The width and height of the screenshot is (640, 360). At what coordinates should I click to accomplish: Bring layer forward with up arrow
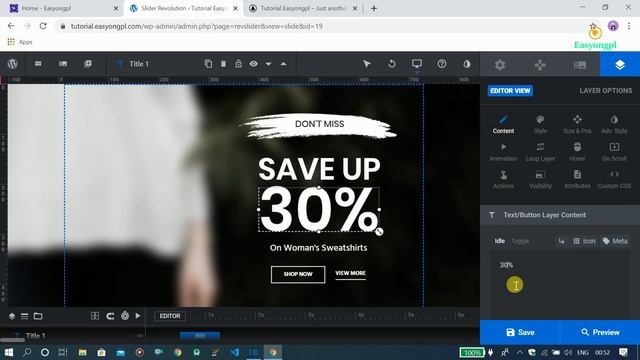click(x=283, y=64)
